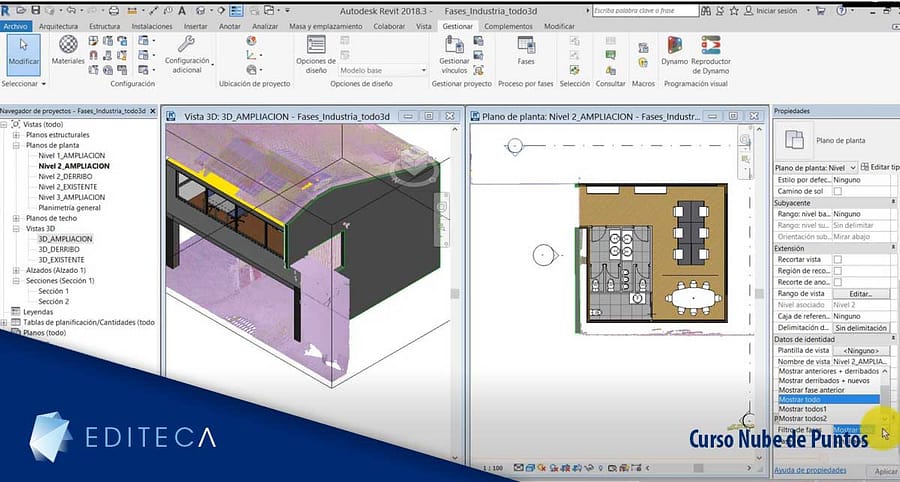Click the Revit application logo button
900x482 pixels.
[6, 10]
